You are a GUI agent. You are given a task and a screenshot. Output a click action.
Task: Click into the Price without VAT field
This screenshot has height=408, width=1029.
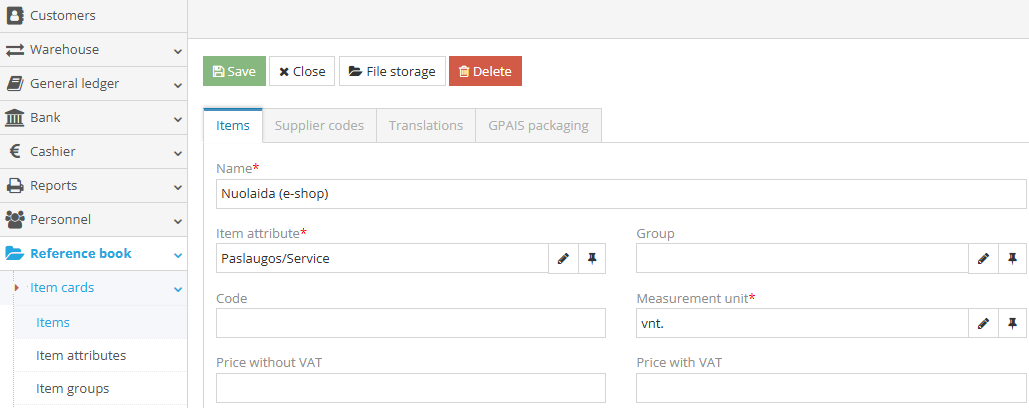coord(411,388)
